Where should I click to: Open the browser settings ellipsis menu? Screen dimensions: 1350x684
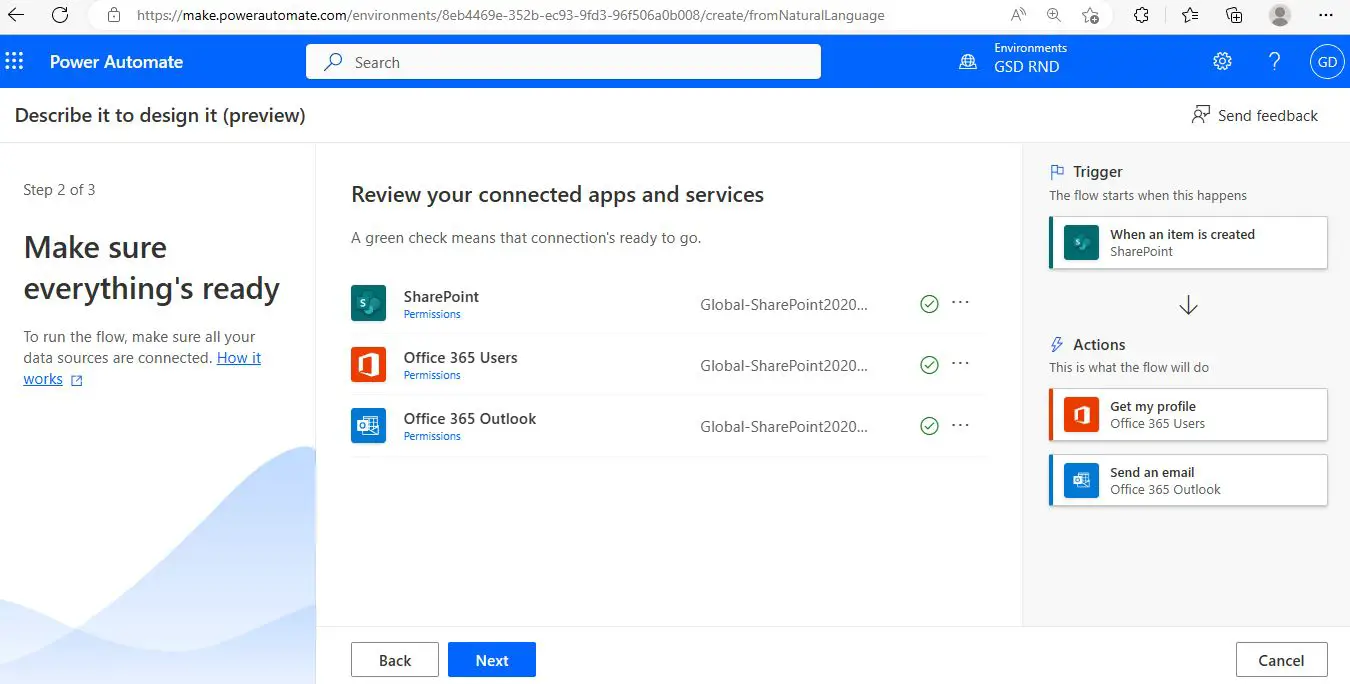point(1327,15)
